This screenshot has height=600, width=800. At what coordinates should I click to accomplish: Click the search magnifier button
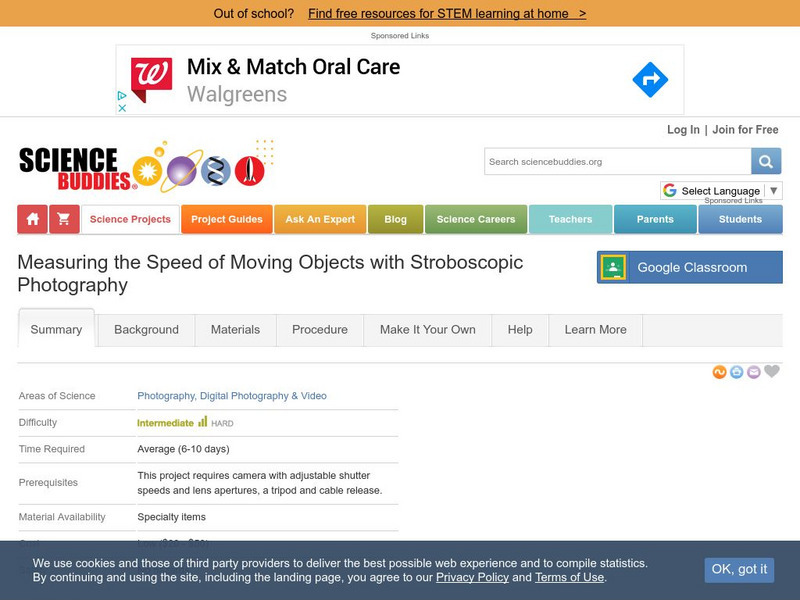(766, 162)
